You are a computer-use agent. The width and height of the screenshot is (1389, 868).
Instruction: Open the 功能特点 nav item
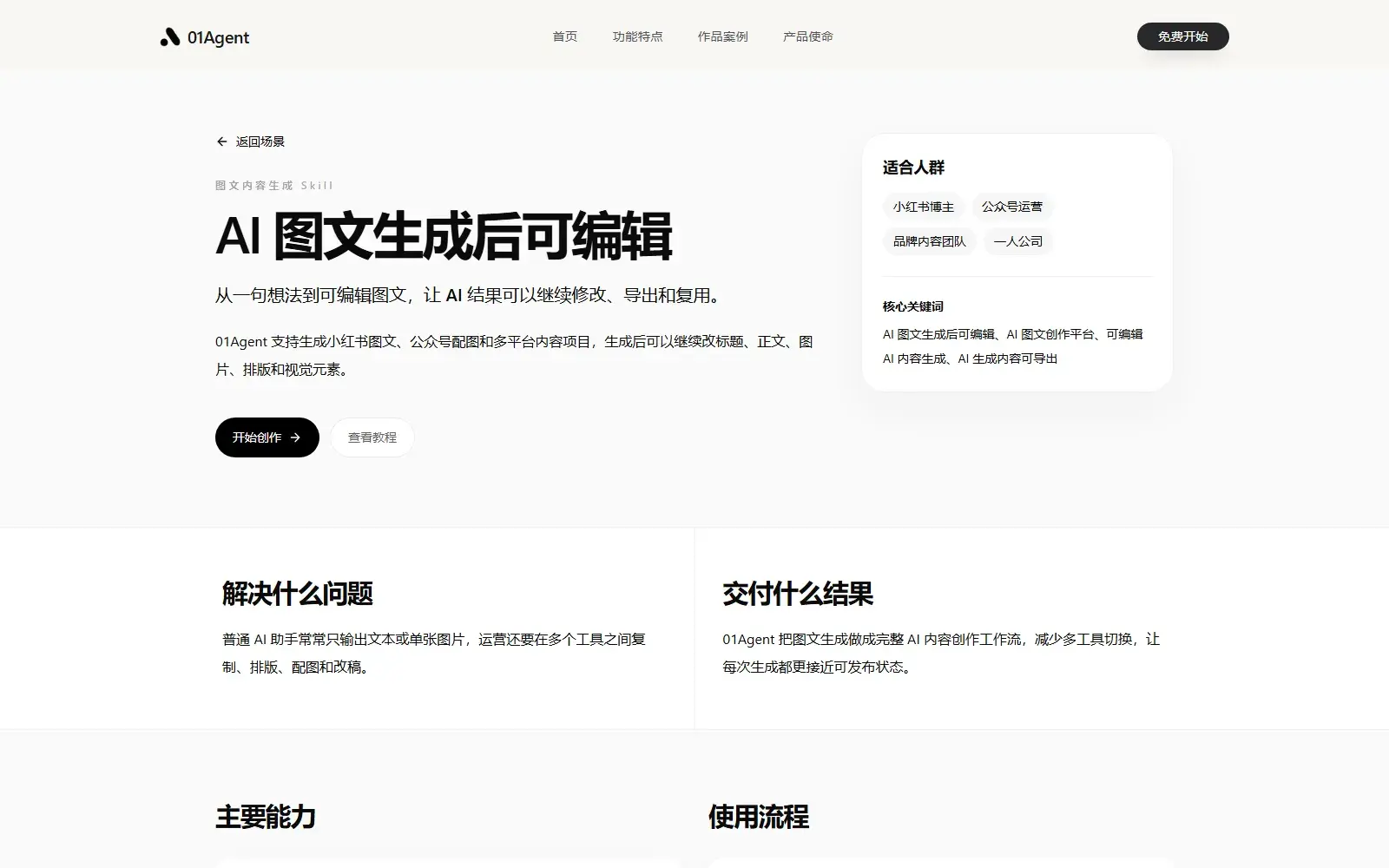[638, 36]
